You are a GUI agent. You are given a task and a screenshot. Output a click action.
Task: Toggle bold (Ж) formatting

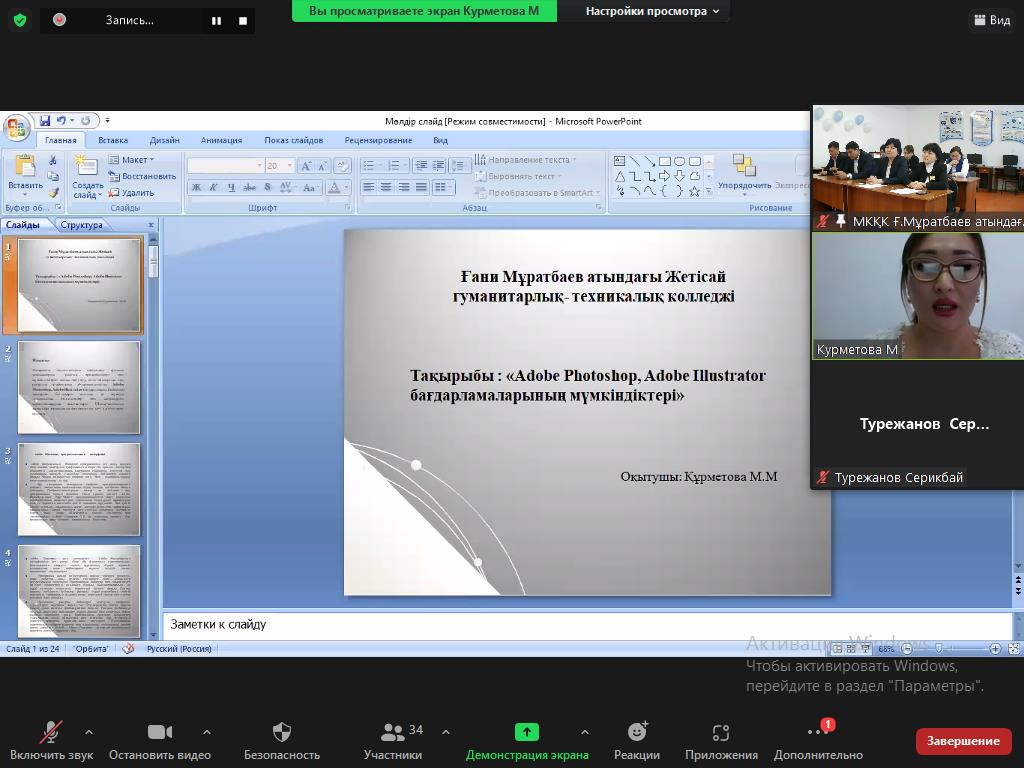coord(196,188)
